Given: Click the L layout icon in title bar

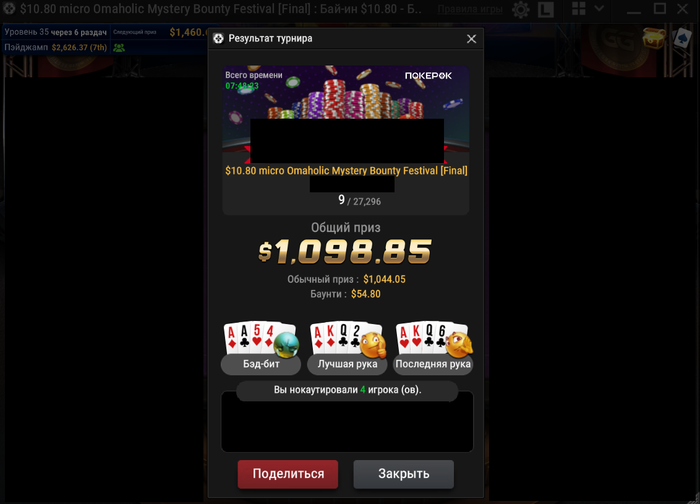Looking at the screenshot, I should 546,9.
